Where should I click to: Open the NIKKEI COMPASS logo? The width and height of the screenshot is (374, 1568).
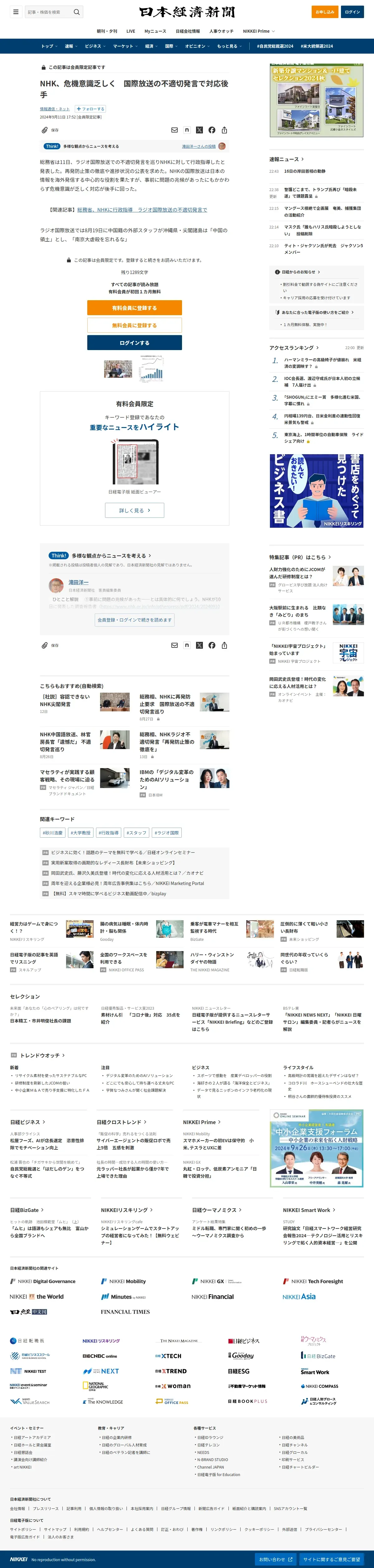click(x=319, y=1387)
